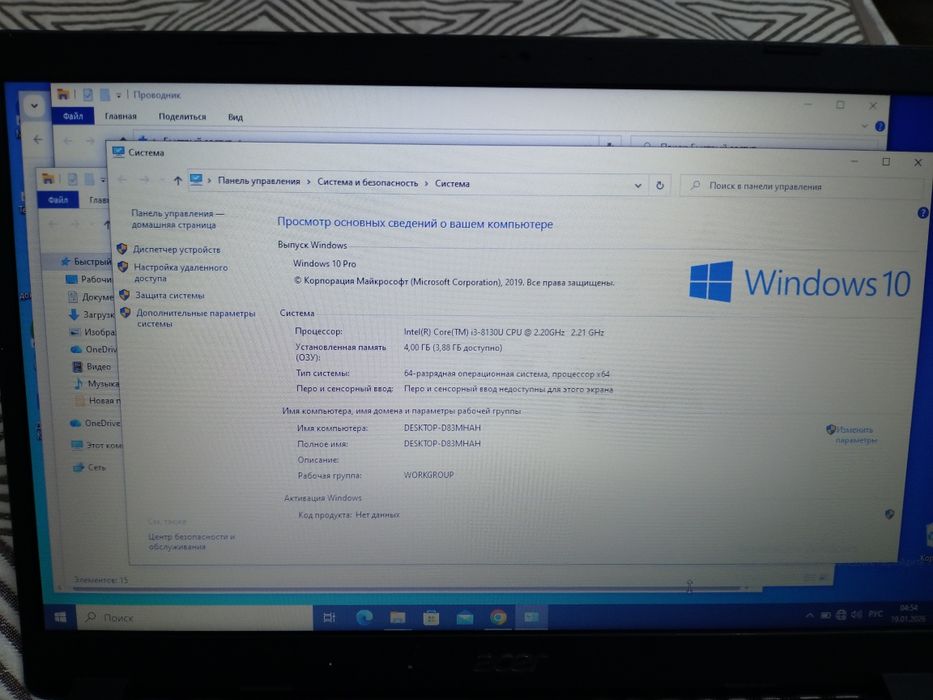The height and width of the screenshot is (700, 933).
Task: Select Музыка in Explorer sidebar
Action: [96, 384]
